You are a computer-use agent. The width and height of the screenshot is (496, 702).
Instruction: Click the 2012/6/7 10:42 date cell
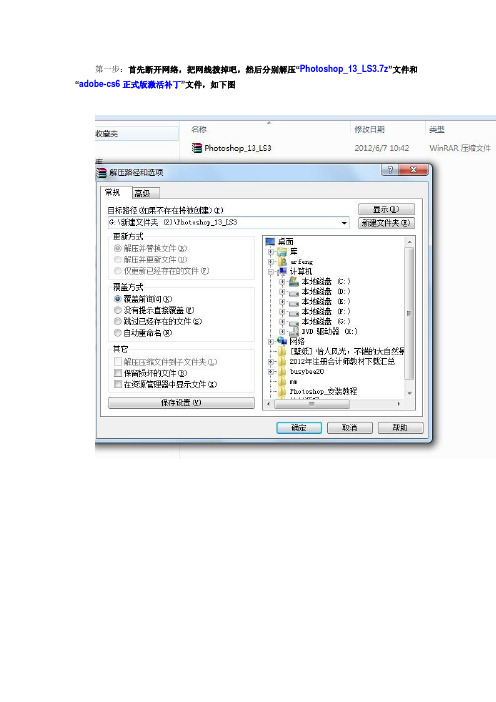[381, 148]
